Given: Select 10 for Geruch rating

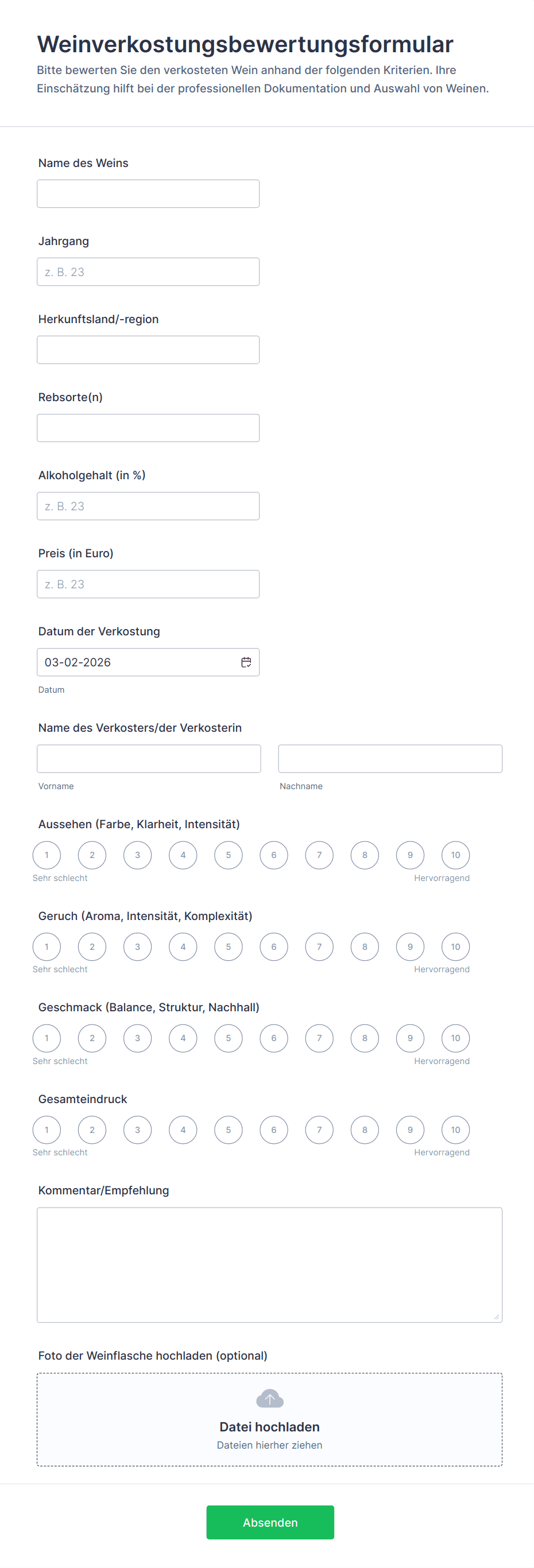Looking at the screenshot, I should click(x=455, y=946).
